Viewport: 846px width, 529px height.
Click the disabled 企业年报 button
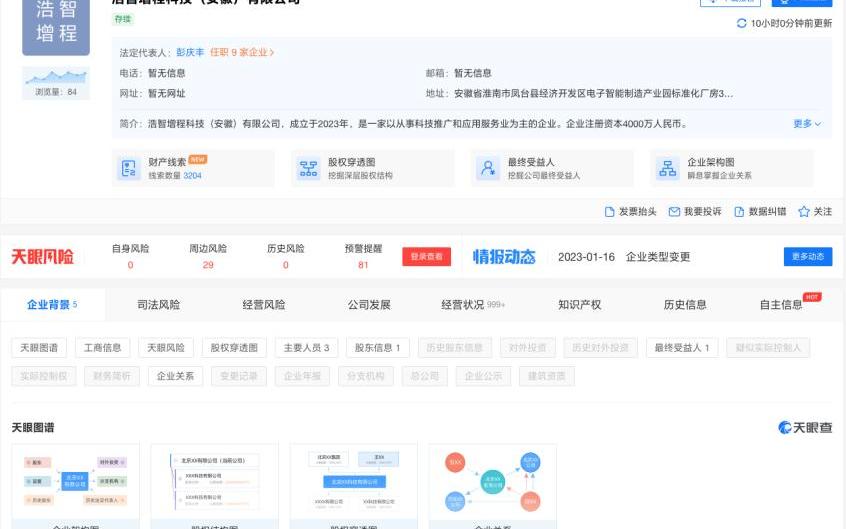click(302, 376)
